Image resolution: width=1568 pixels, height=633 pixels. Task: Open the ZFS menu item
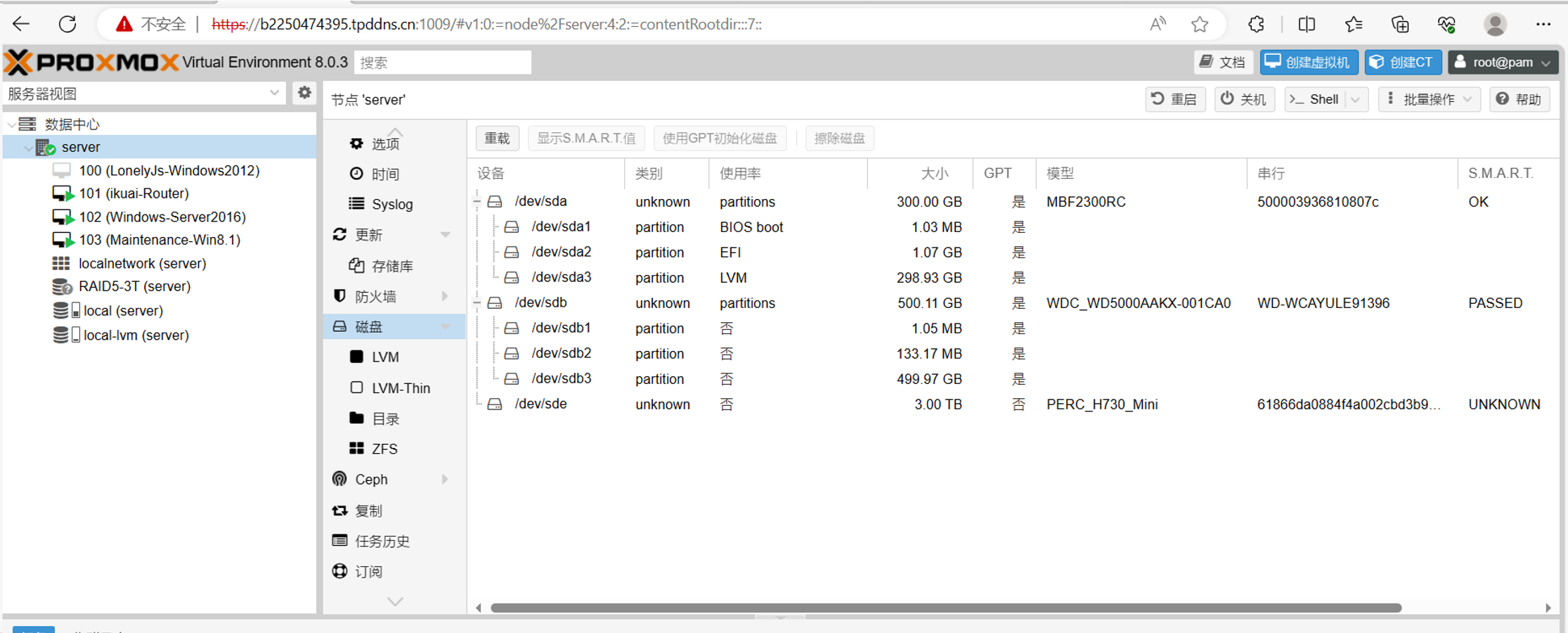click(x=384, y=449)
